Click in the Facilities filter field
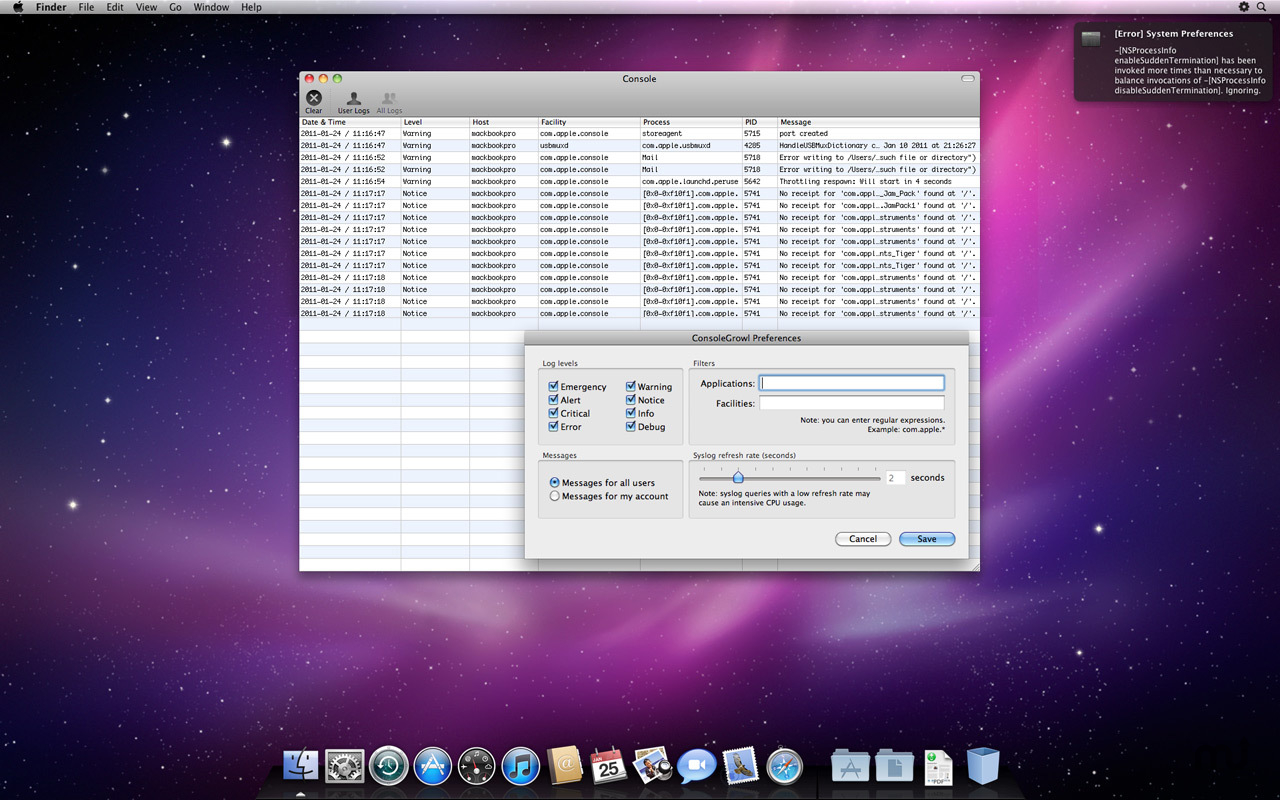1280x800 pixels. 851,403
